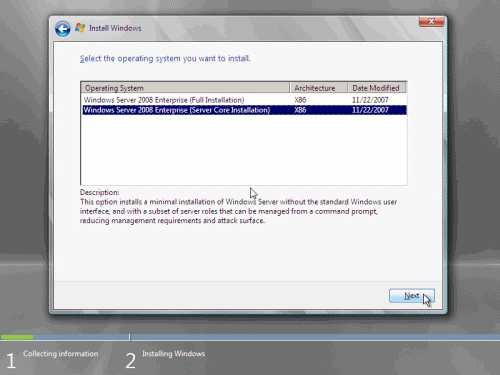Click the Description label
The height and width of the screenshot is (375, 500).
coord(99,192)
